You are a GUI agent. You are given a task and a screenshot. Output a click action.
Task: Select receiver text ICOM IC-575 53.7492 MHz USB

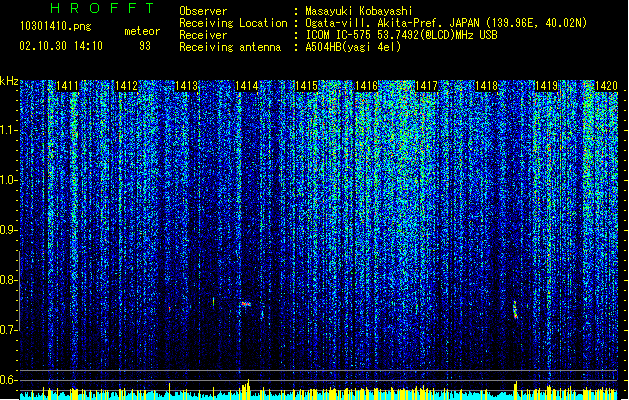[401, 35]
